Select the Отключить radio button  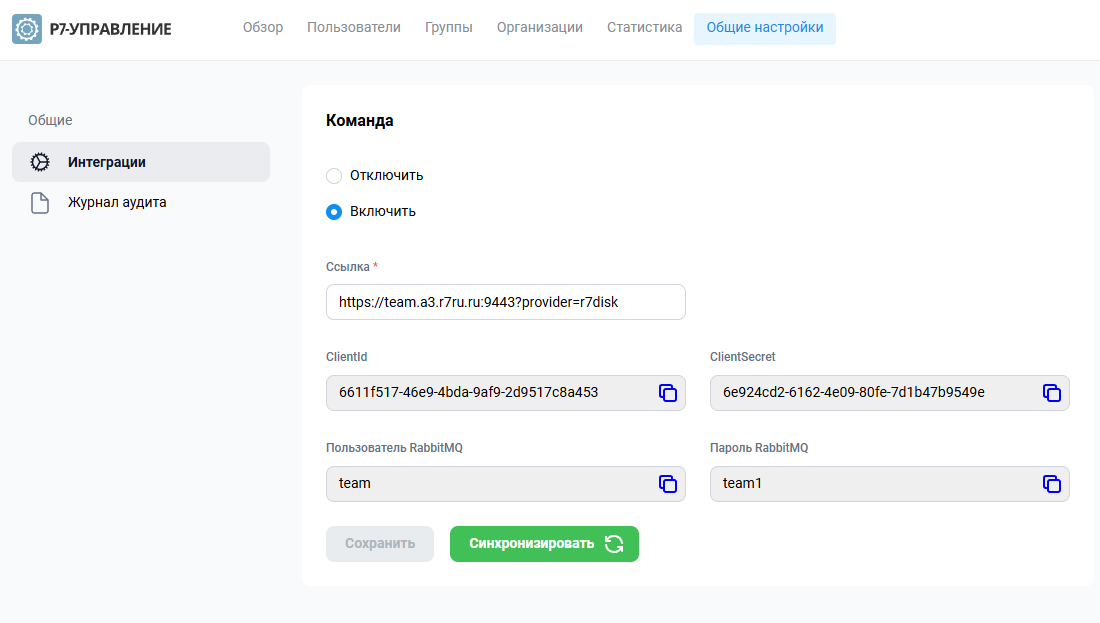[334, 176]
